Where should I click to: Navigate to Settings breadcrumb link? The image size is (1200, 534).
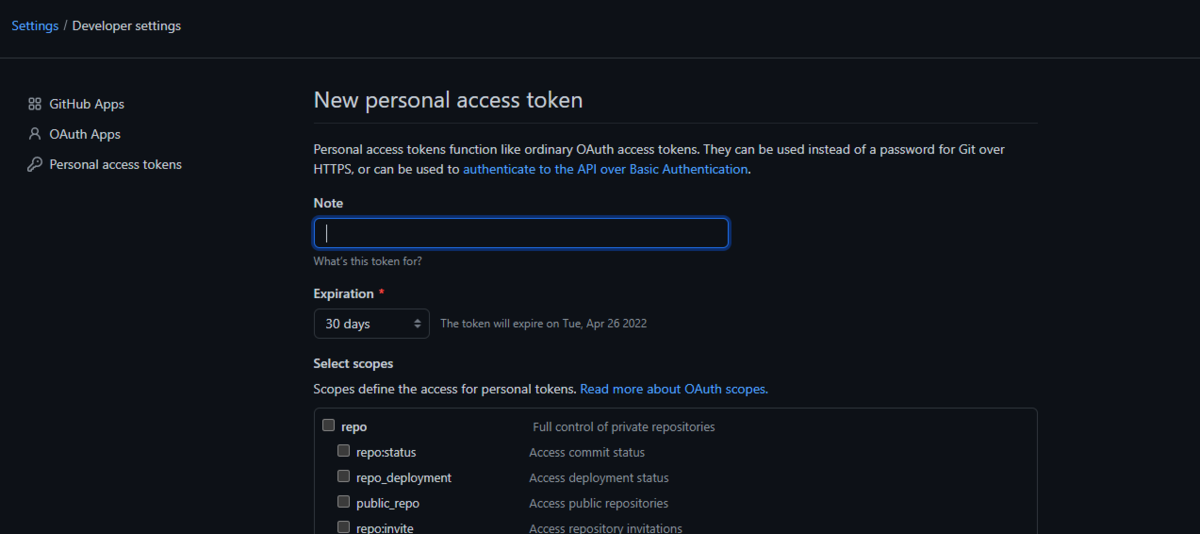pyautogui.click(x=35, y=26)
